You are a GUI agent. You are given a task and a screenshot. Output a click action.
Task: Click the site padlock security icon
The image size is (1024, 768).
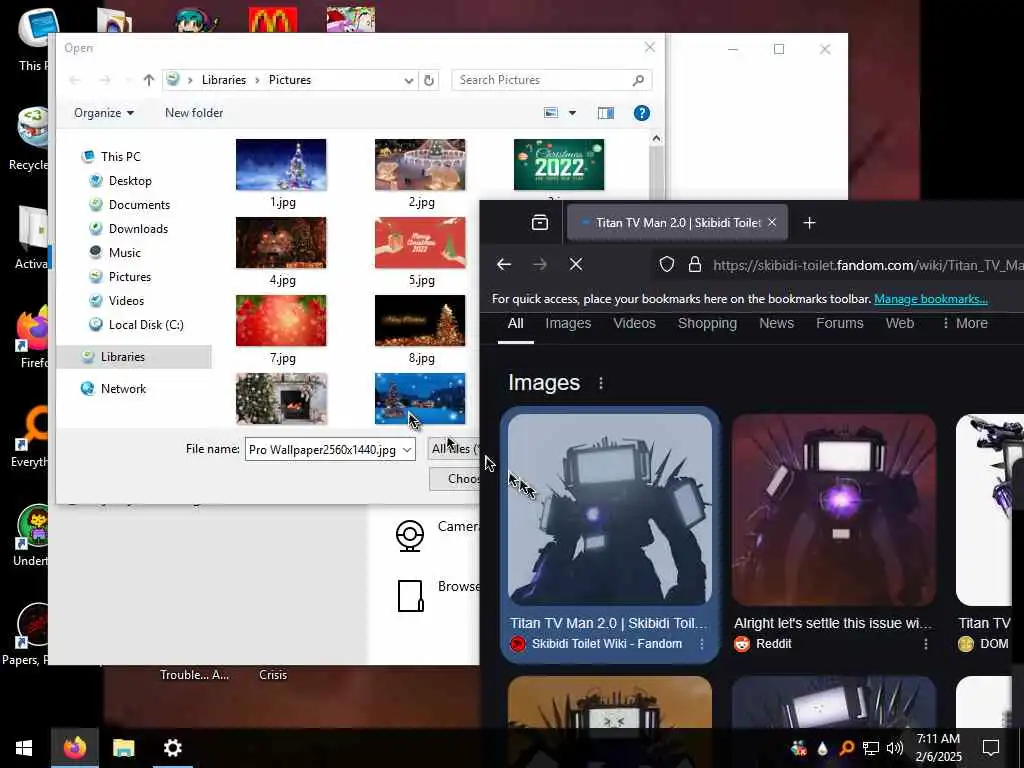click(695, 264)
